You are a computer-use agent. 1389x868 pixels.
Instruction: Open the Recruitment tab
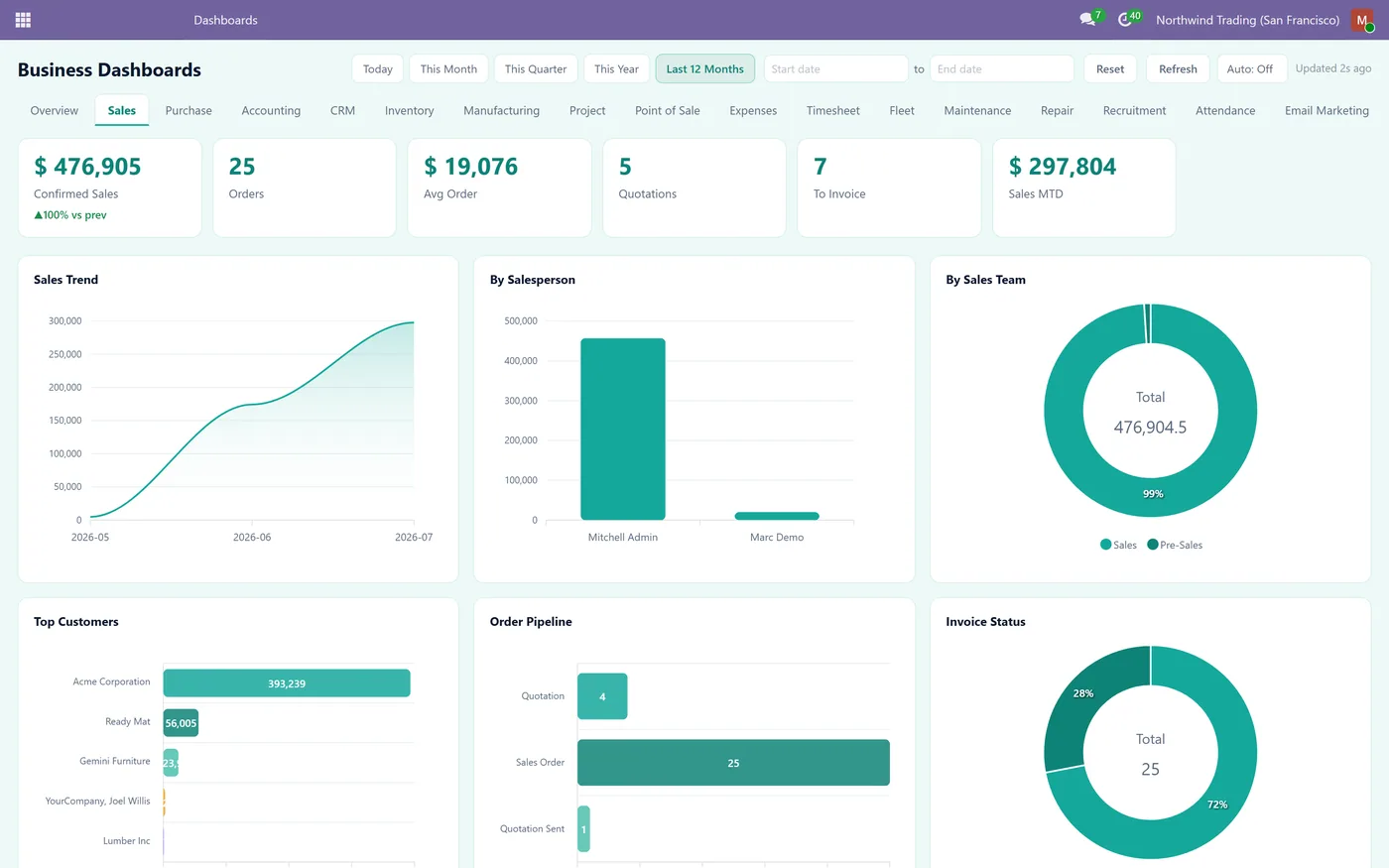pos(1134,110)
